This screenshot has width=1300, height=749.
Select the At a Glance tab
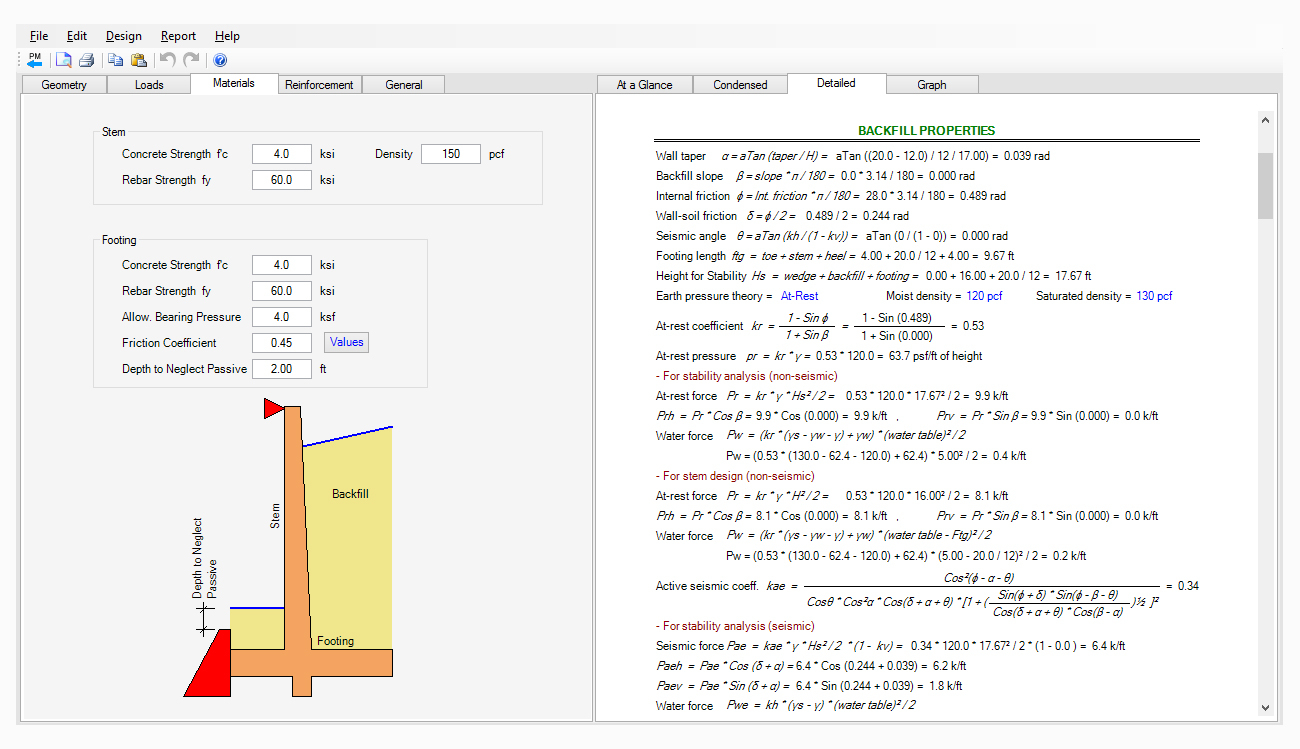[x=644, y=85]
